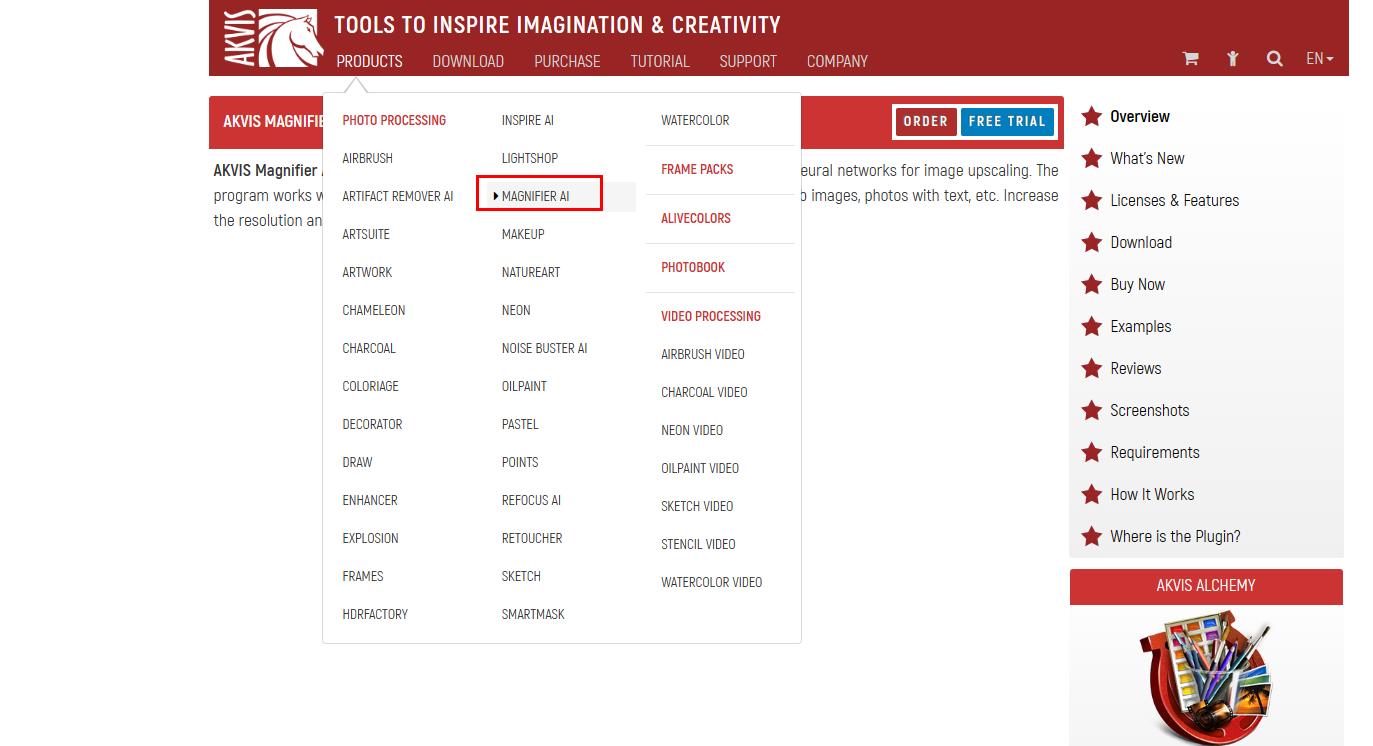This screenshot has width=1373, height=746.
Task: Select Charcoal Video product
Action: point(704,392)
